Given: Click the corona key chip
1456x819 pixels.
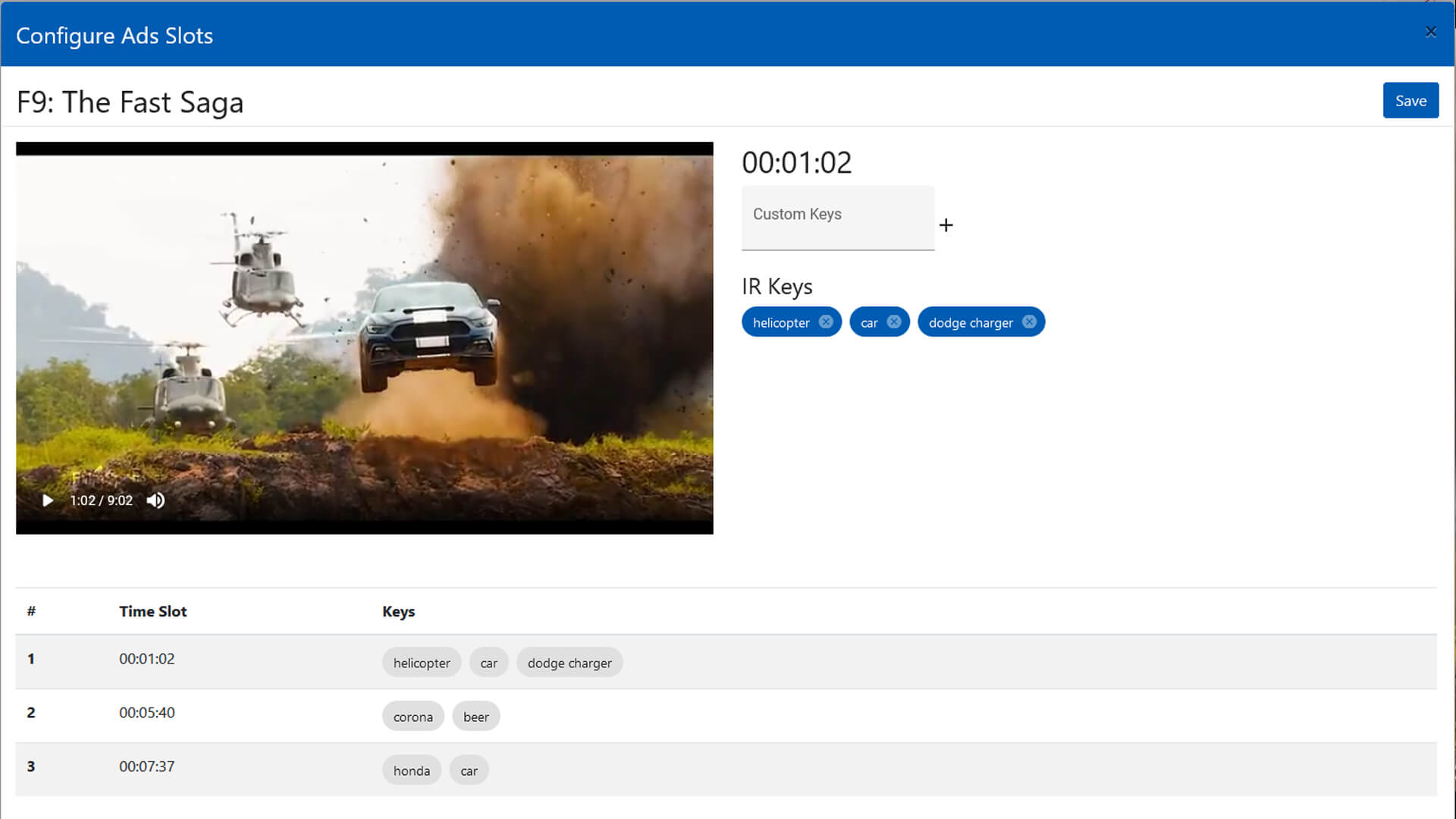Looking at the screenshot, I should coord(413,717).
